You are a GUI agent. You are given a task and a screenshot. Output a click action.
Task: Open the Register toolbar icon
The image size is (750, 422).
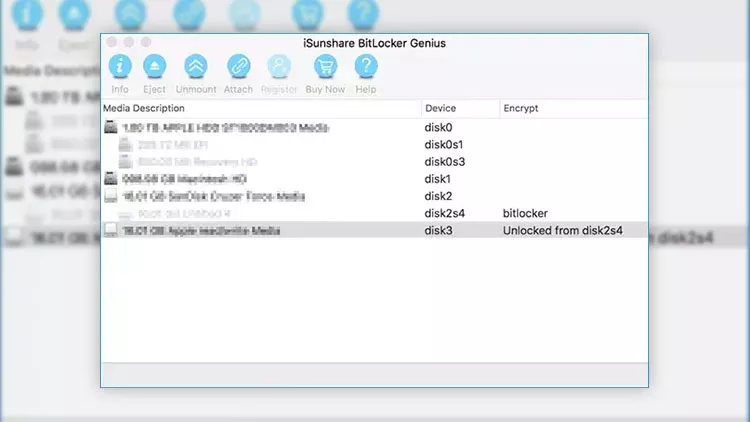(279, 66)
